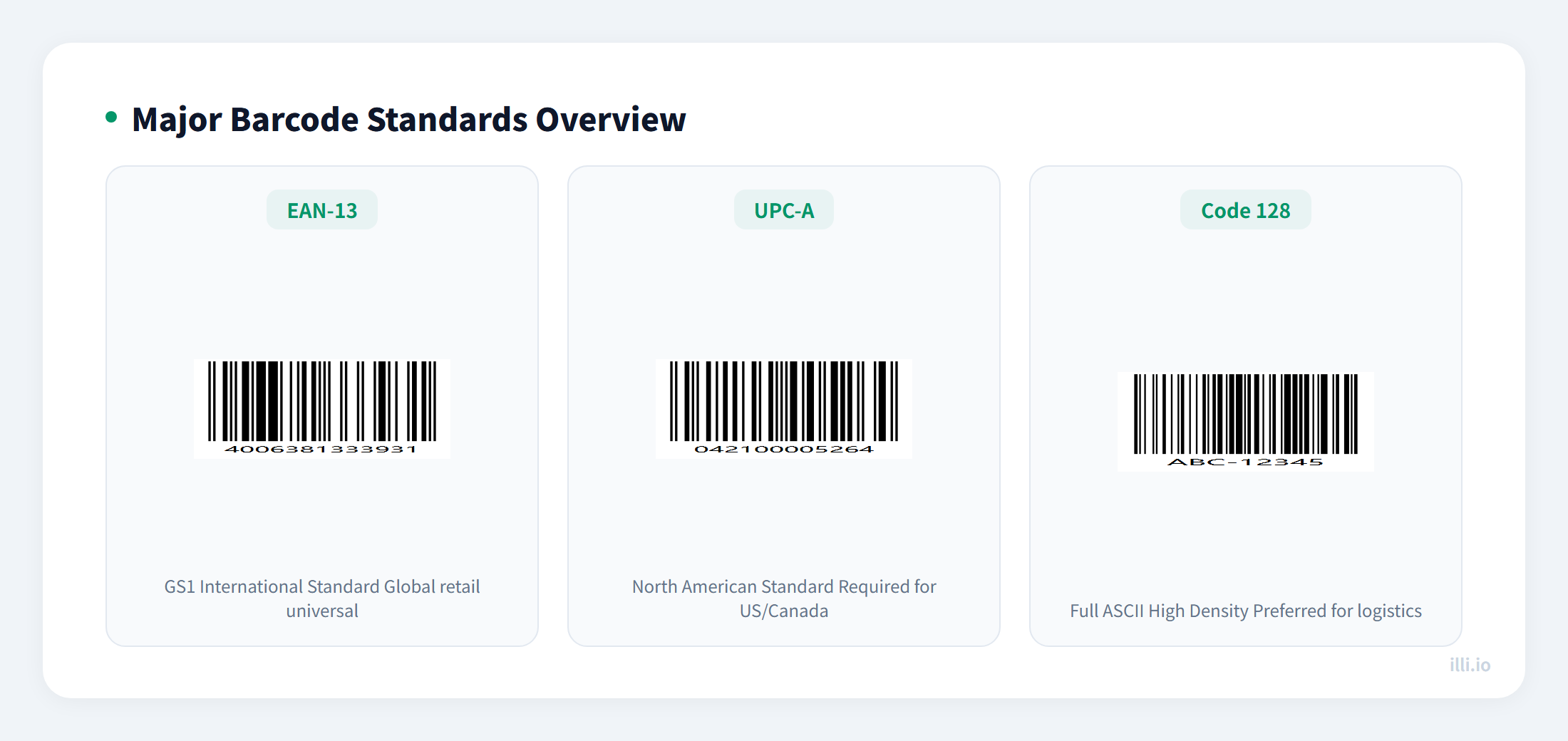
Task: Click the digits under the EAN-13 barcode
Action: pyautogui.click(x=321, y=449)
